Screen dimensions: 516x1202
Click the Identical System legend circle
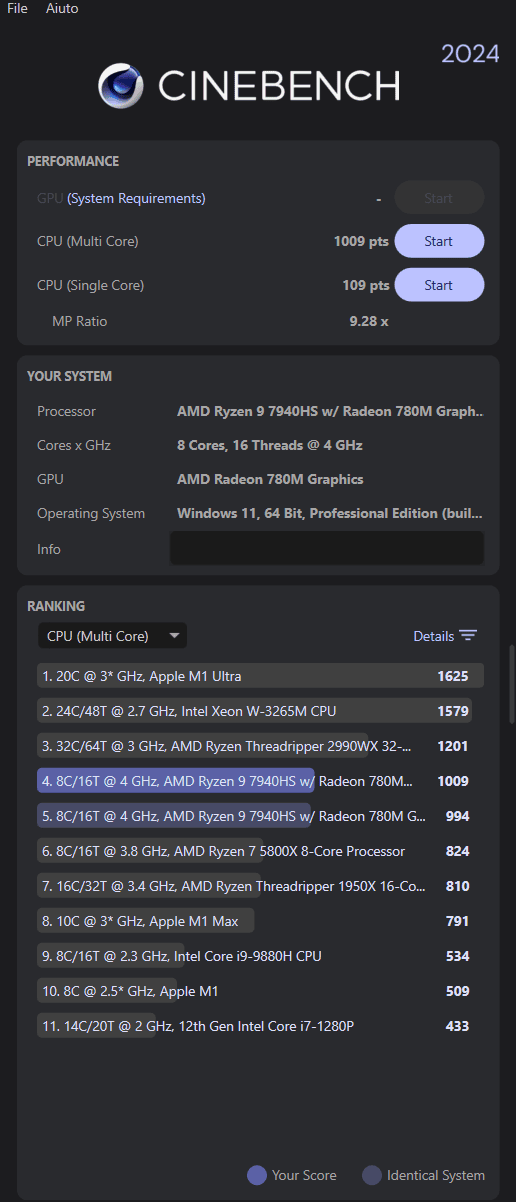[x=372, y=1175]
